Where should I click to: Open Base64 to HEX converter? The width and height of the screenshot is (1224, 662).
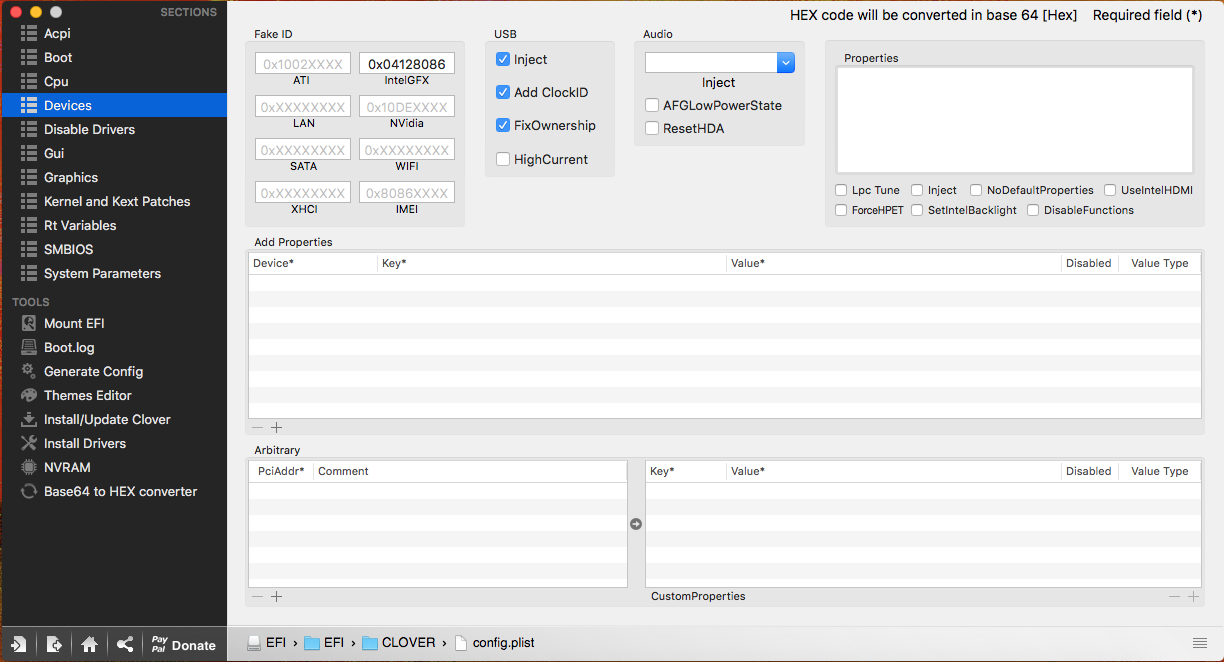click(113, 491)
